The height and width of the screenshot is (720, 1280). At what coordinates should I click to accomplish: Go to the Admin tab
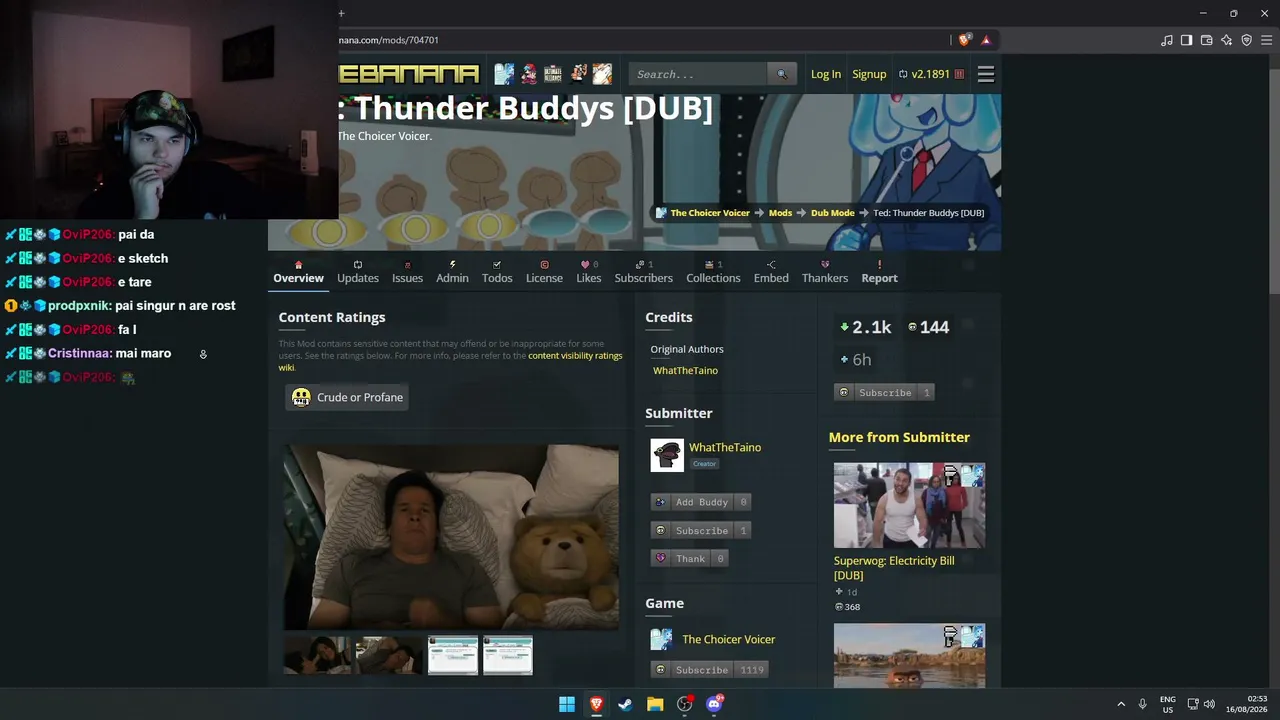452,272
